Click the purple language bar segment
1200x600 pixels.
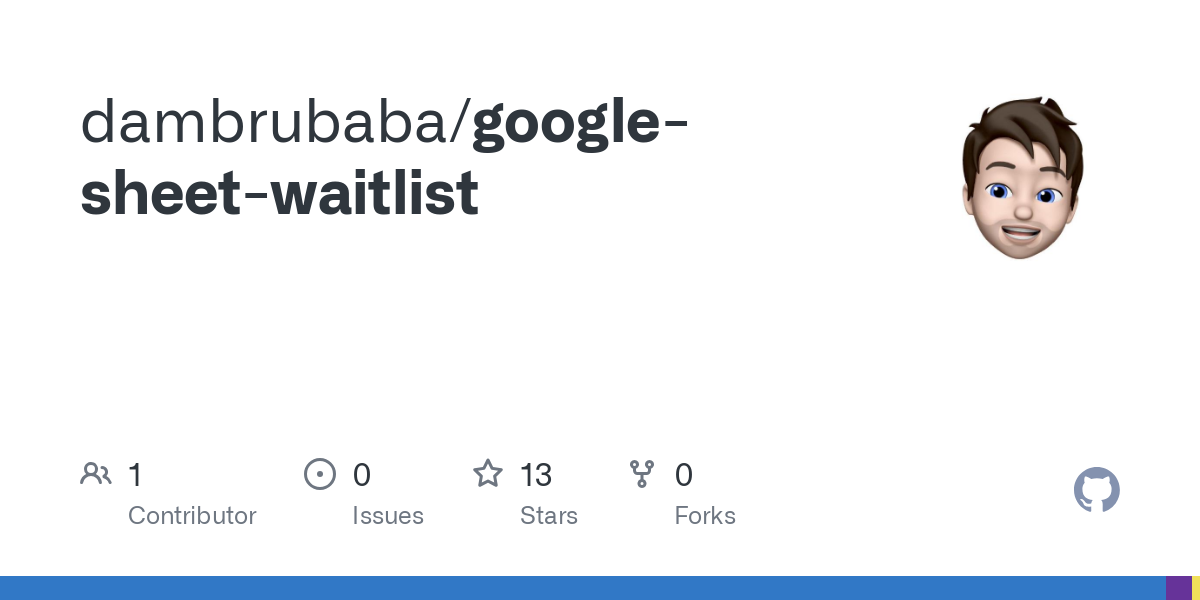click(1178, 588)
